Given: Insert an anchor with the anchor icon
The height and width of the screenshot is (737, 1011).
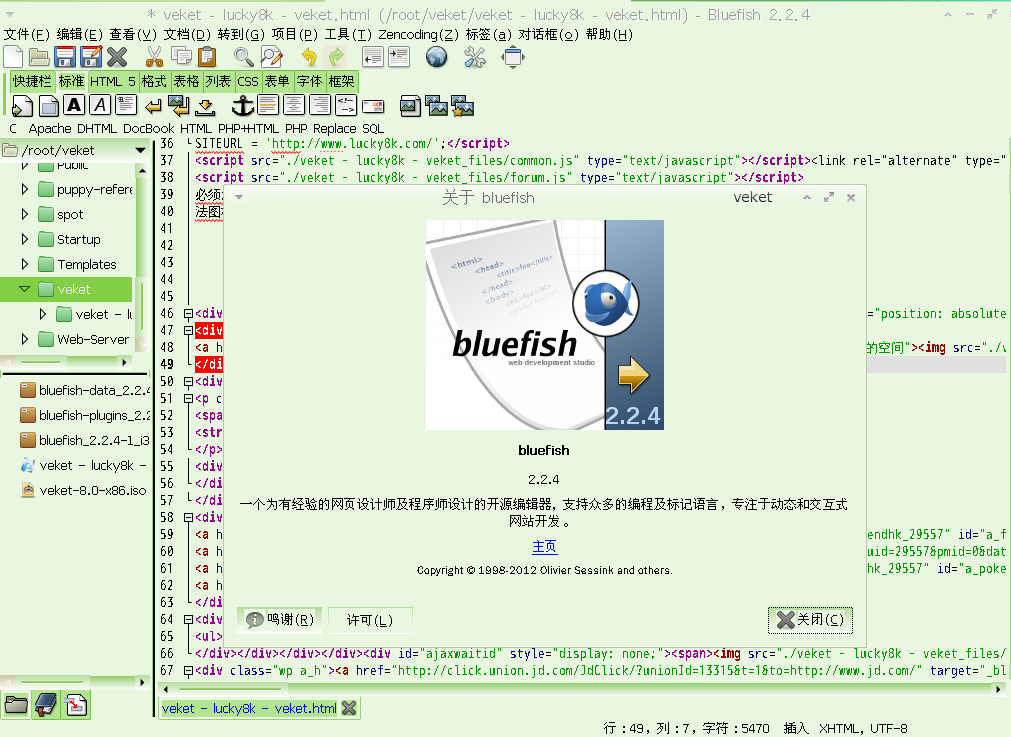Looking at the screenshot, I should pyautogui.click(x=242, y=105).
